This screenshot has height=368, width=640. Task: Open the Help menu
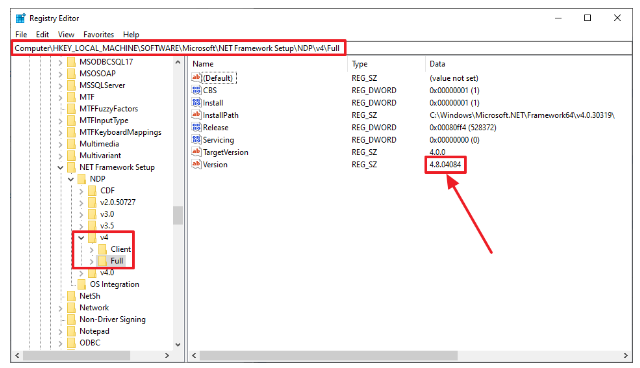131,34
